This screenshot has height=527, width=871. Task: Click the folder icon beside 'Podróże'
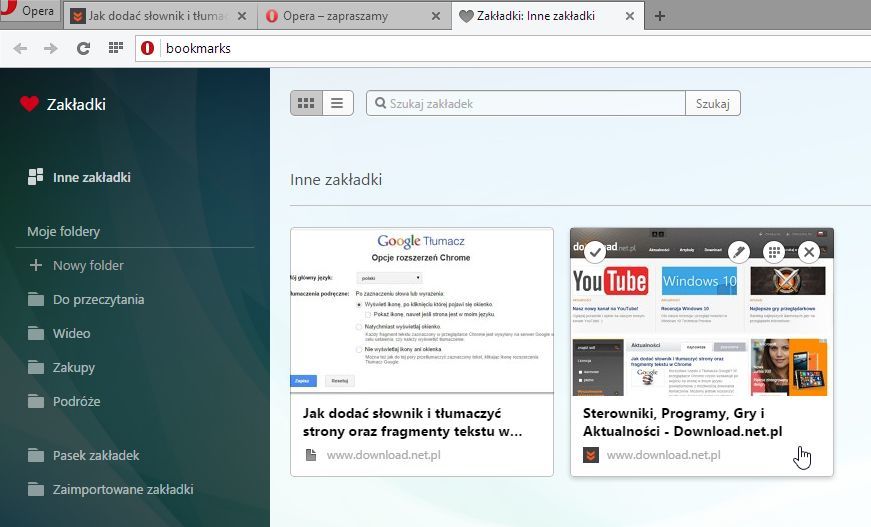pos(36,401)
